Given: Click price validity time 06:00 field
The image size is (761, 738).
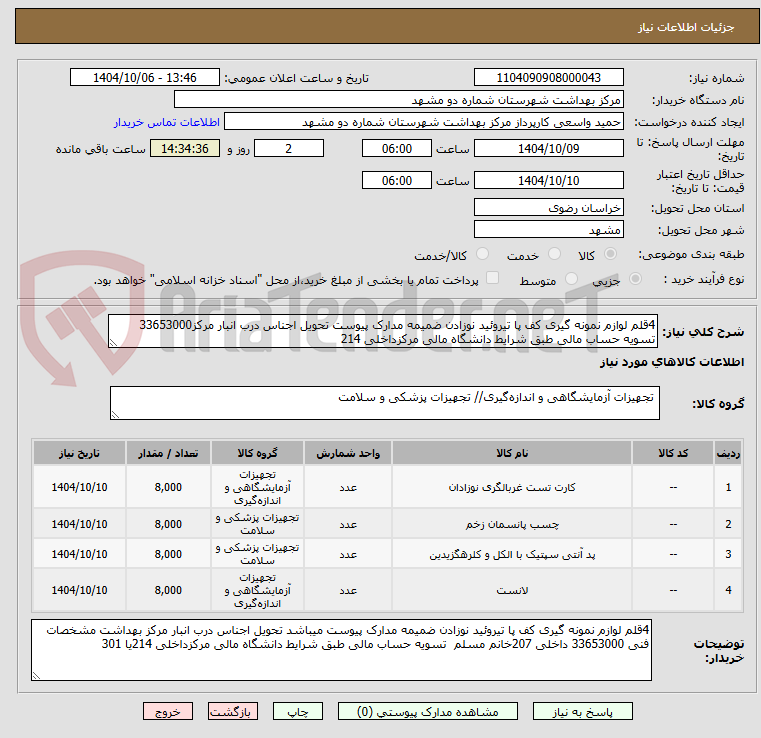Looking at the screenshot, I should (x=397, y=180).
